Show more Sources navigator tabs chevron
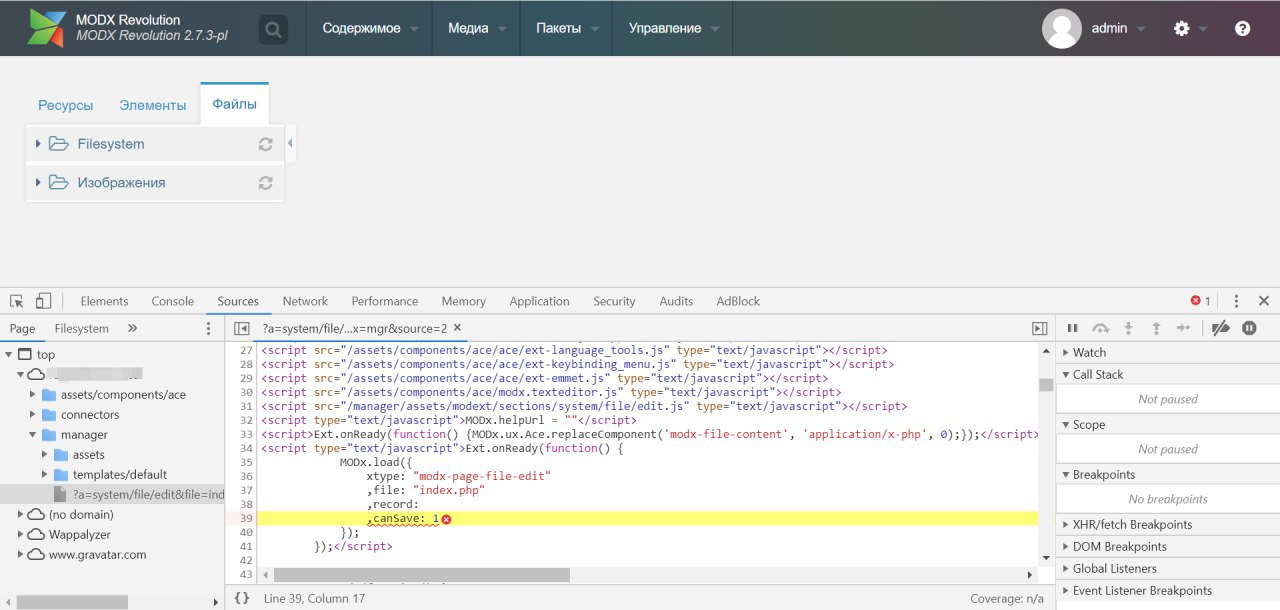The width and height of the screenshot is (1280, 610). (x=133, y=328)
